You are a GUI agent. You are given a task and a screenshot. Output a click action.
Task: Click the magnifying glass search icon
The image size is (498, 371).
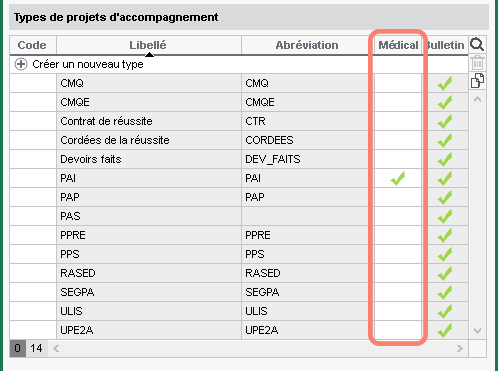pyautogui.click(x=477, y=44)
